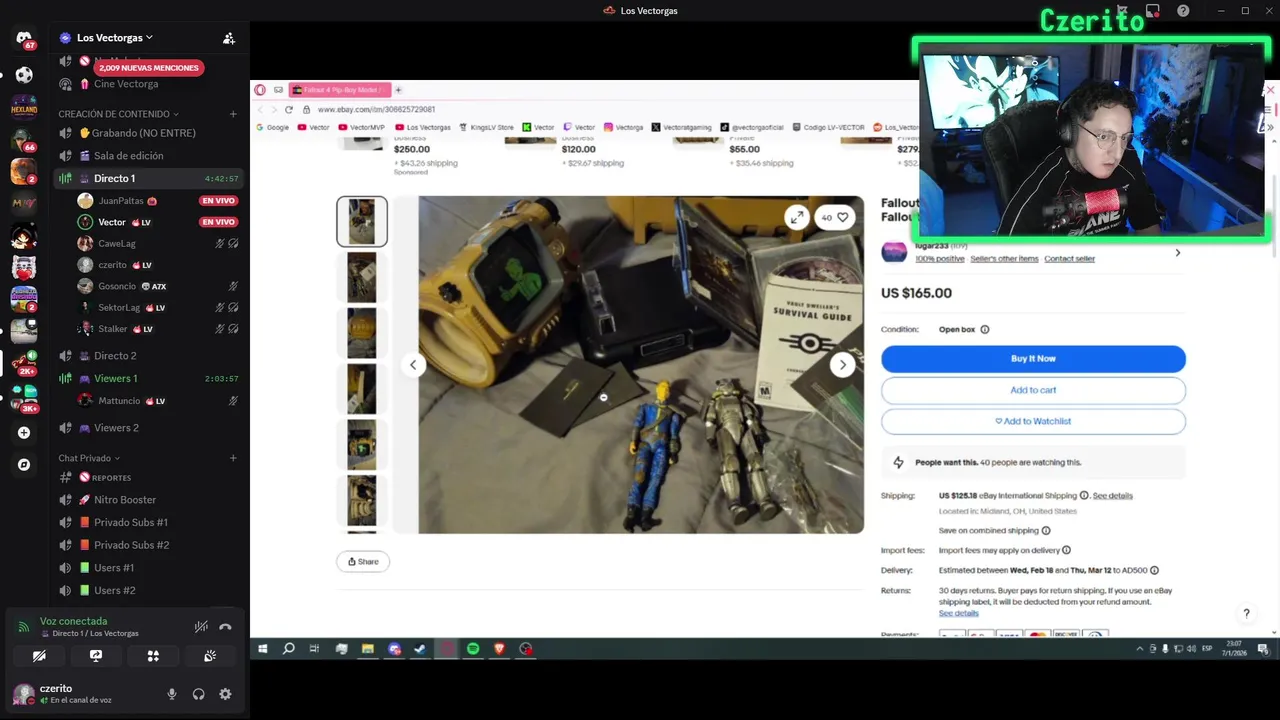Open Spotify in the streamed taskbar

(473, 649)
